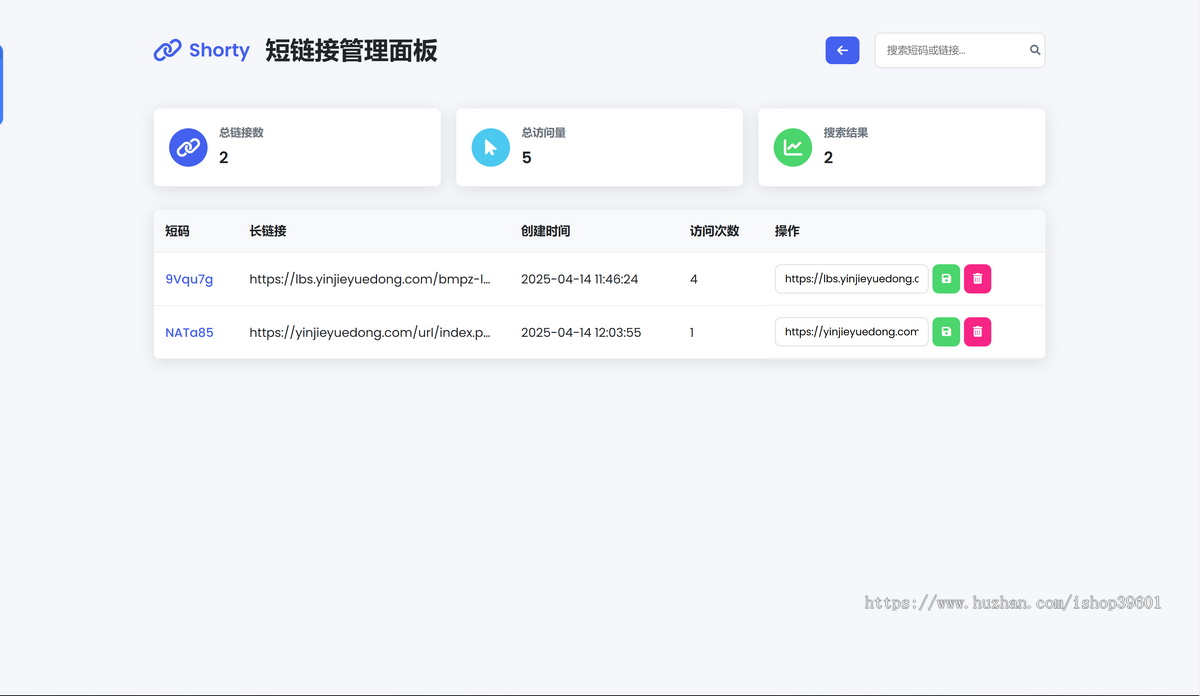Open the 9Vqu7g short code link

[189, 279]
